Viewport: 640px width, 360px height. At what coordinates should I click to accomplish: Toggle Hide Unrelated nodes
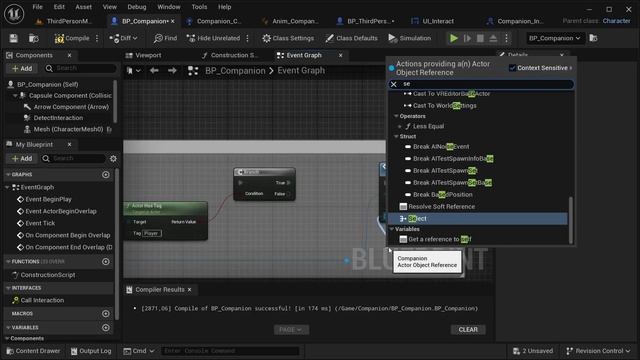(213, 38)
